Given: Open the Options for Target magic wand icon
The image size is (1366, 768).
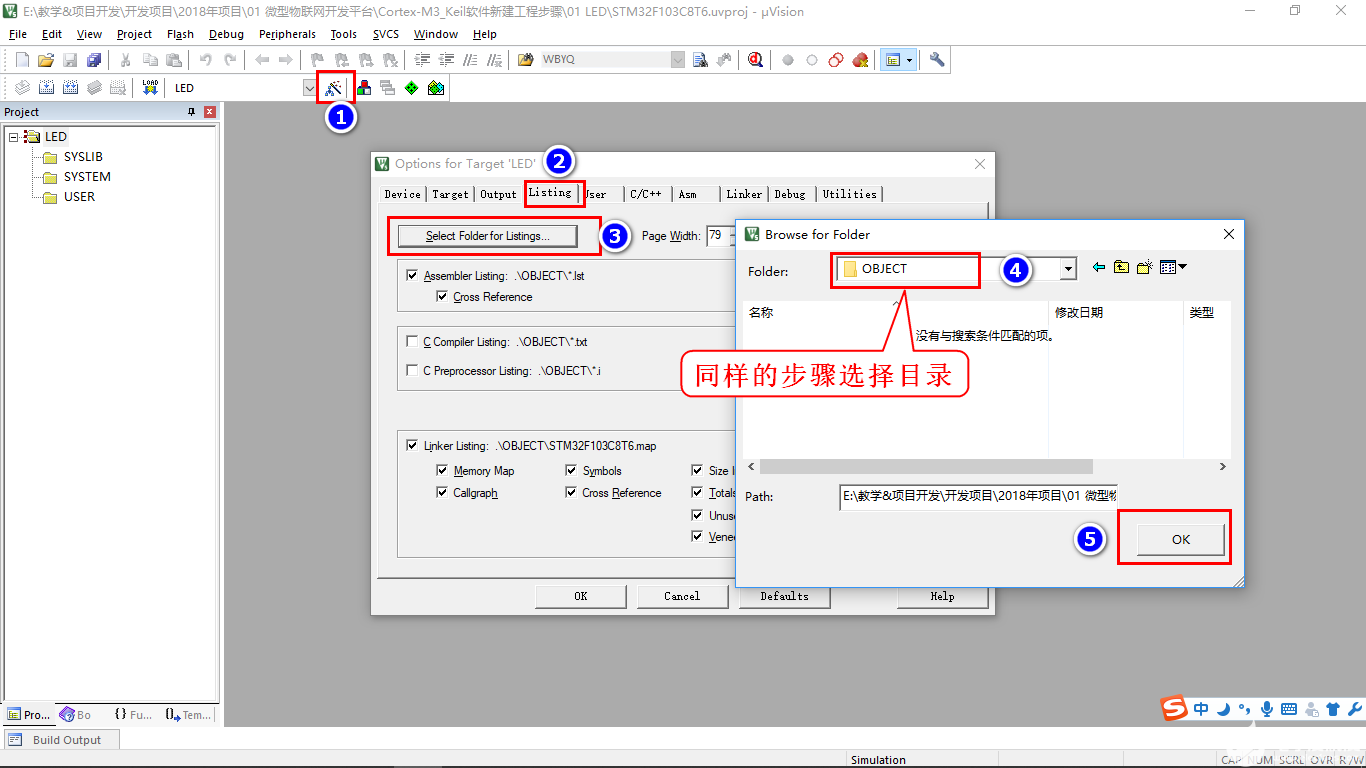Looking at the screenshot, I should pos(334,88).
